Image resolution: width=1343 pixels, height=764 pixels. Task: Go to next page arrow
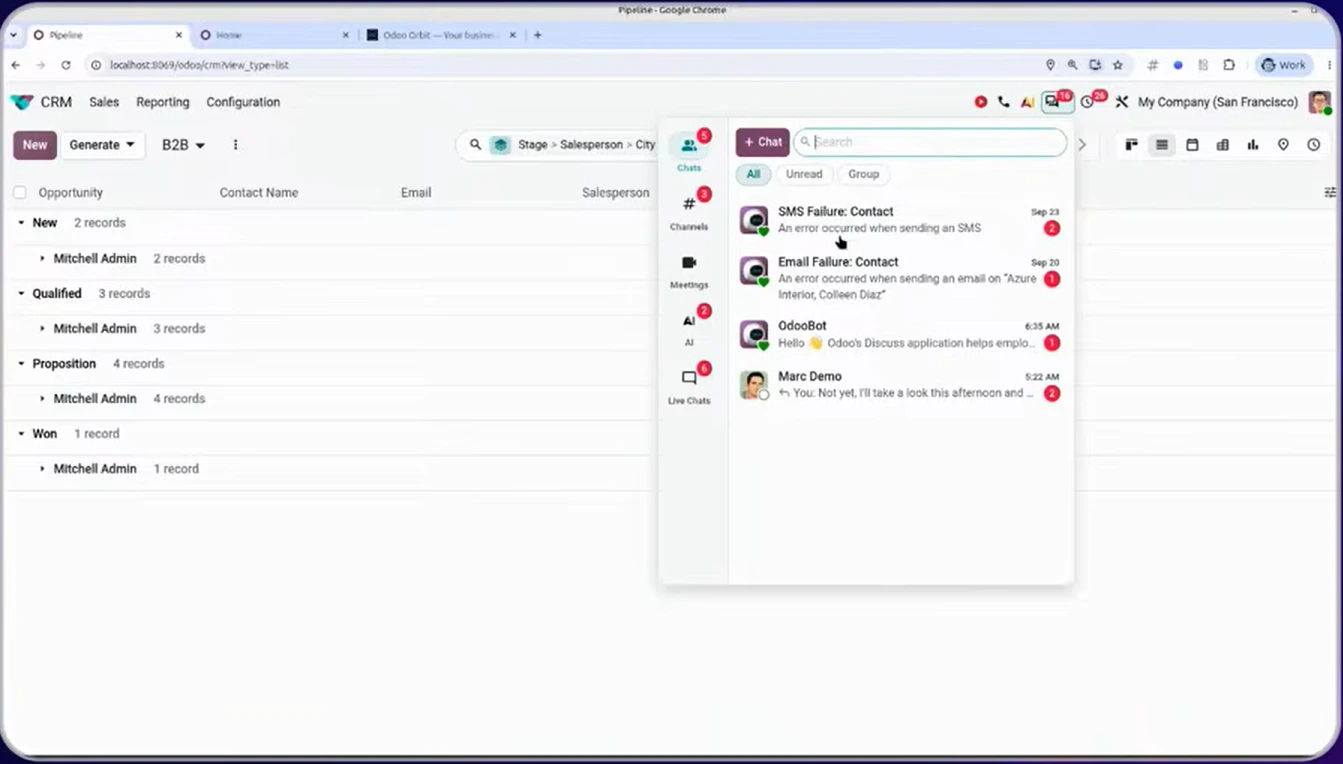click(1082, 145)
